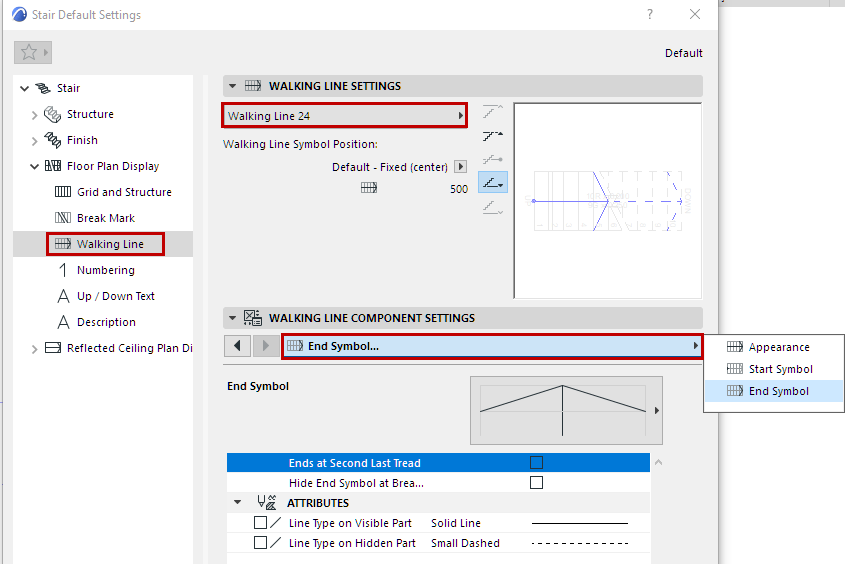Select Start Symbol from popup menu

(780, 369)
